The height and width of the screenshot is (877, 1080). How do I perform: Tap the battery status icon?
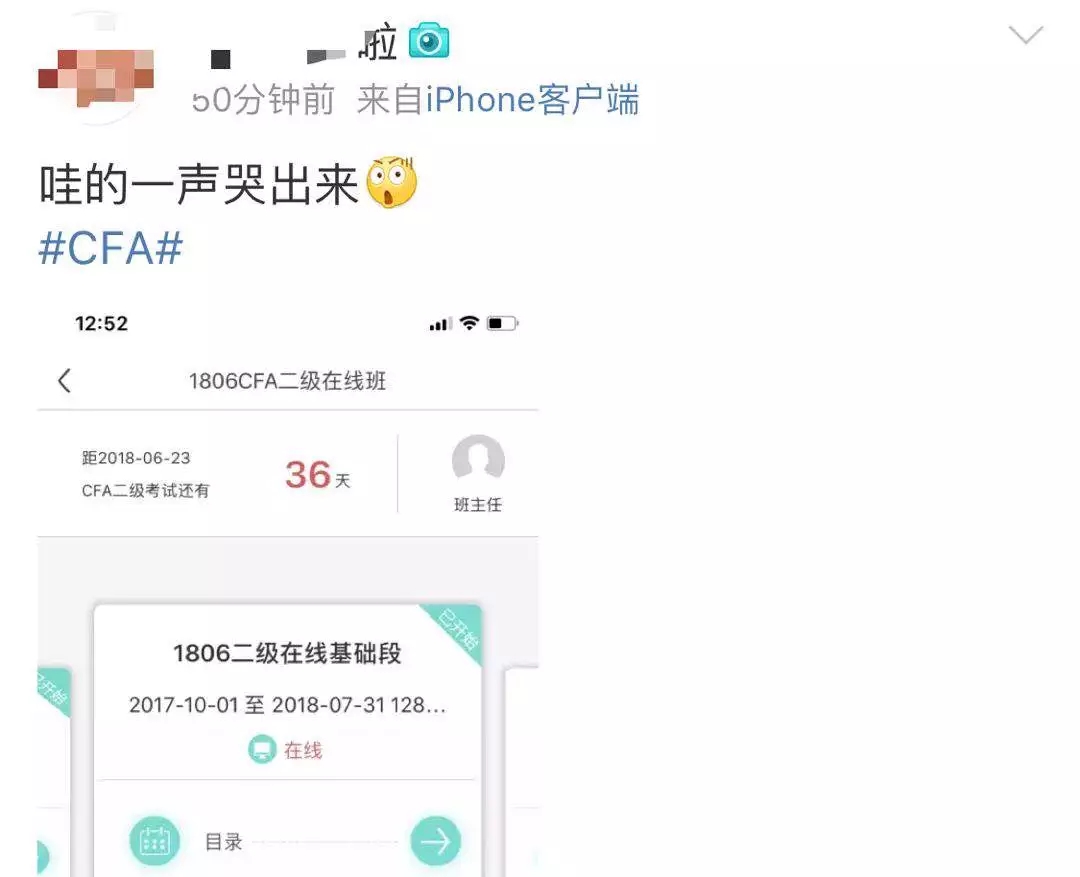502,323
